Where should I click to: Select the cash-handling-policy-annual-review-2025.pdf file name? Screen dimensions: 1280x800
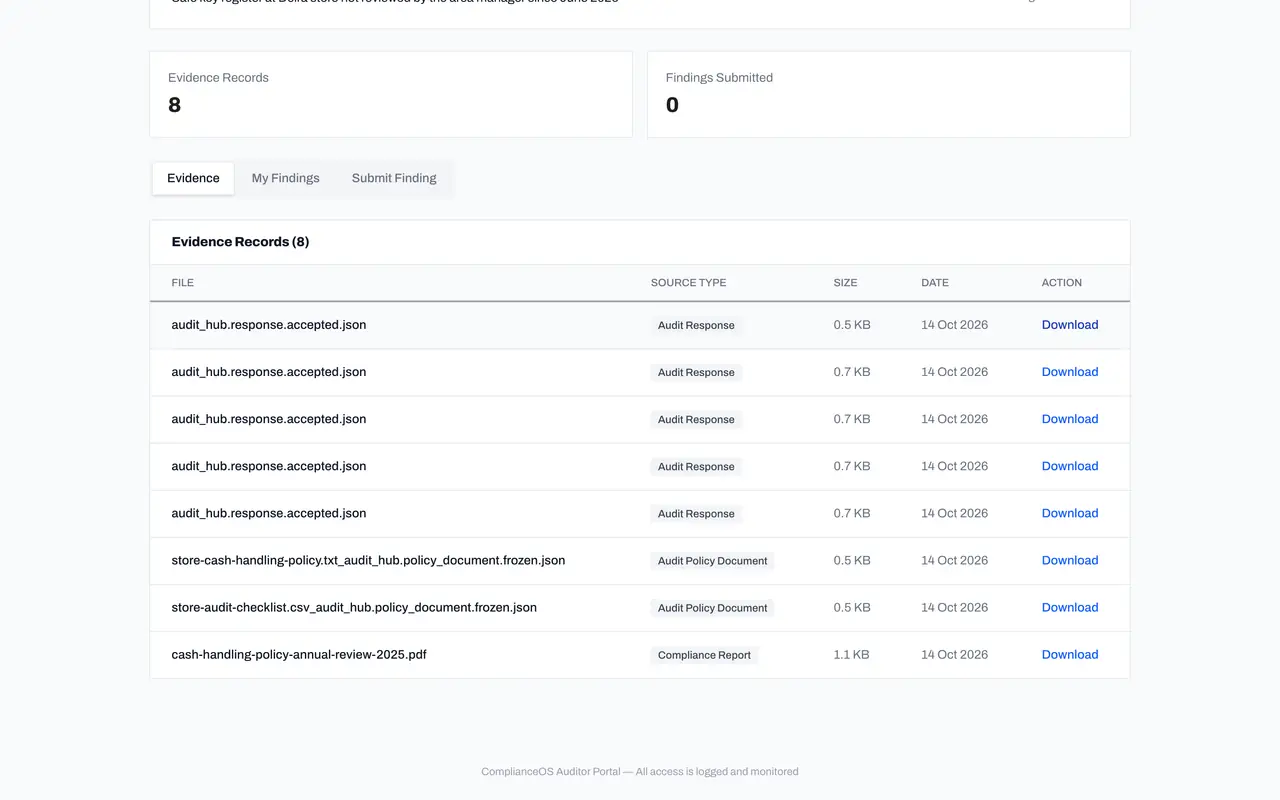299,654
